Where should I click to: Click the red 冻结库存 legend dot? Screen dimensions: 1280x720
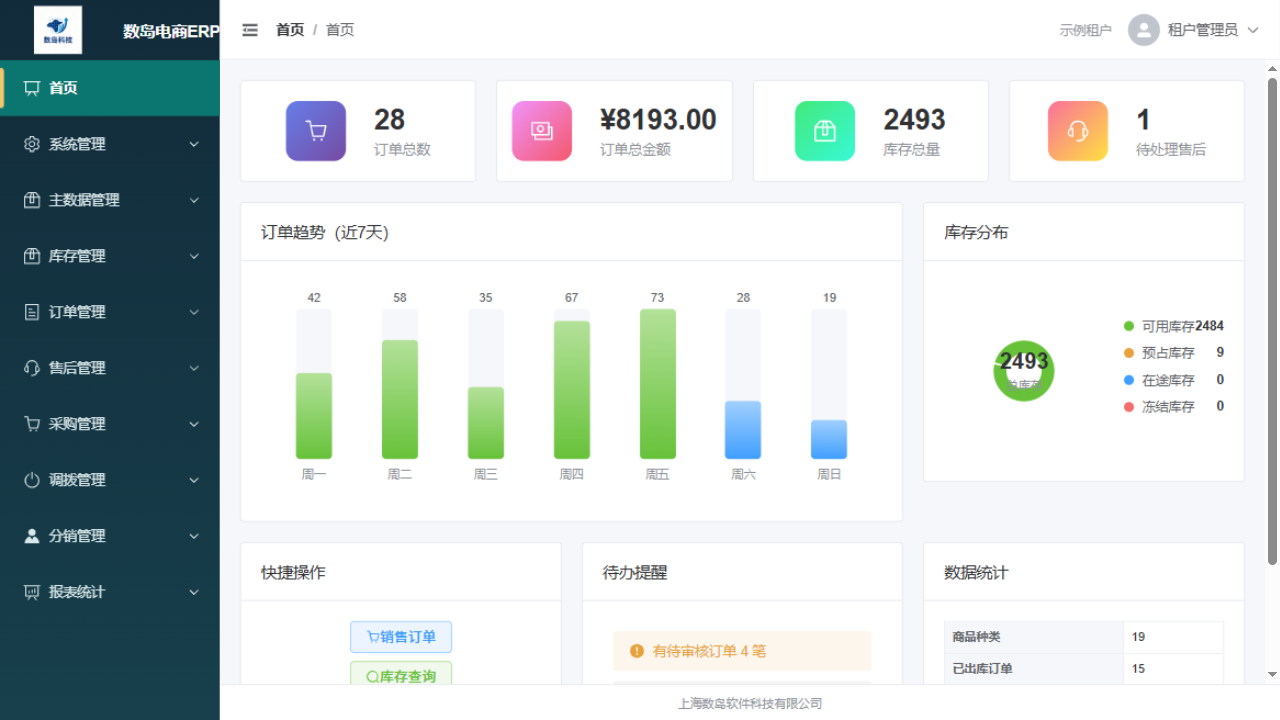(x=1129, y=407)
